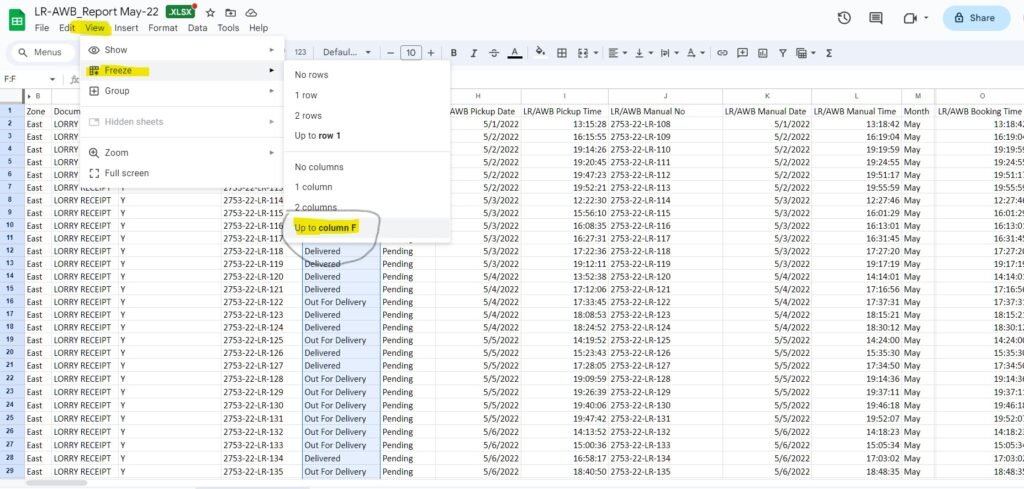Open the Data menu

(x=197, y=28)
